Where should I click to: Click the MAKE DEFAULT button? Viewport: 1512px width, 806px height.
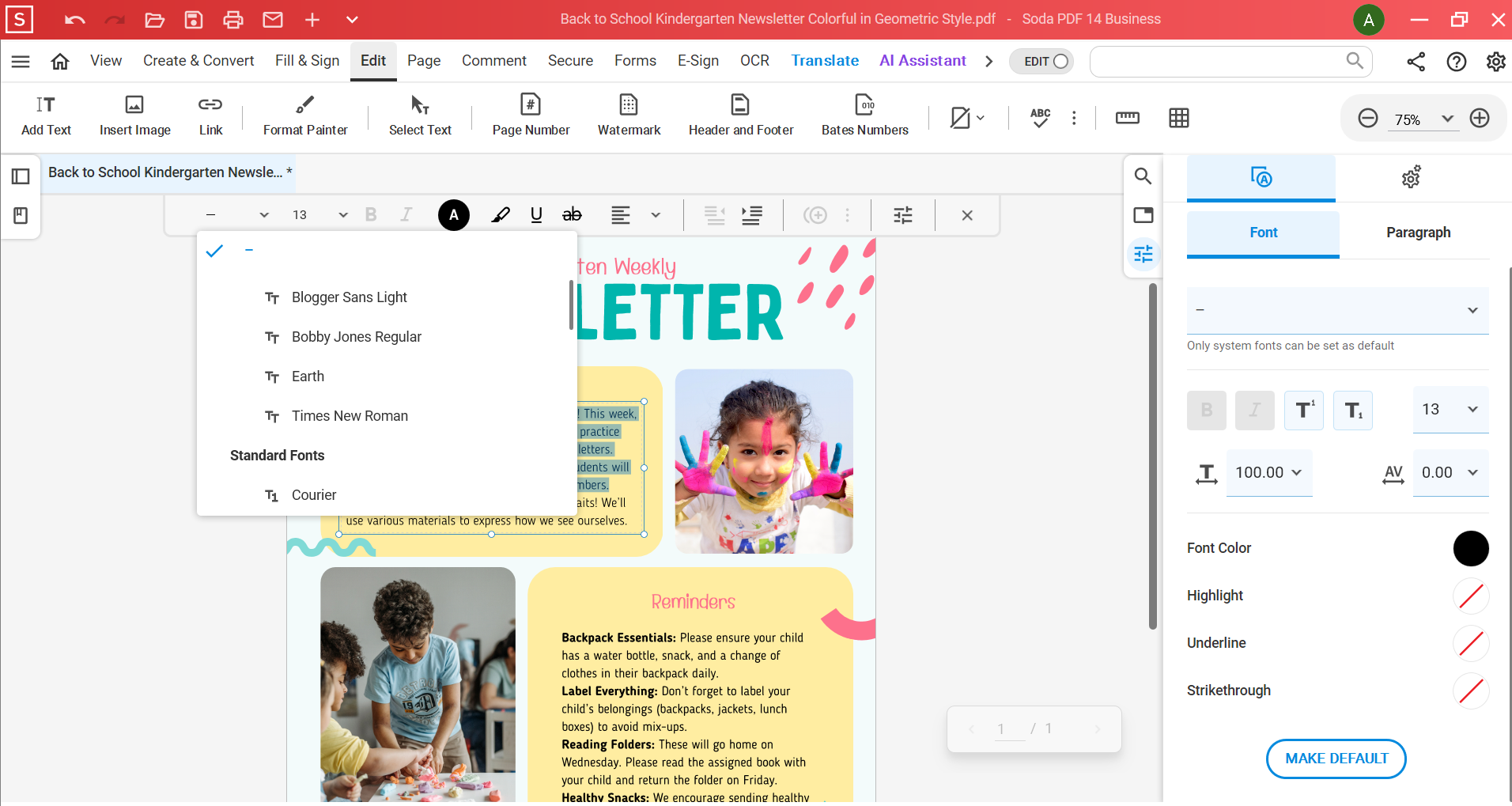coord(1335,759)
